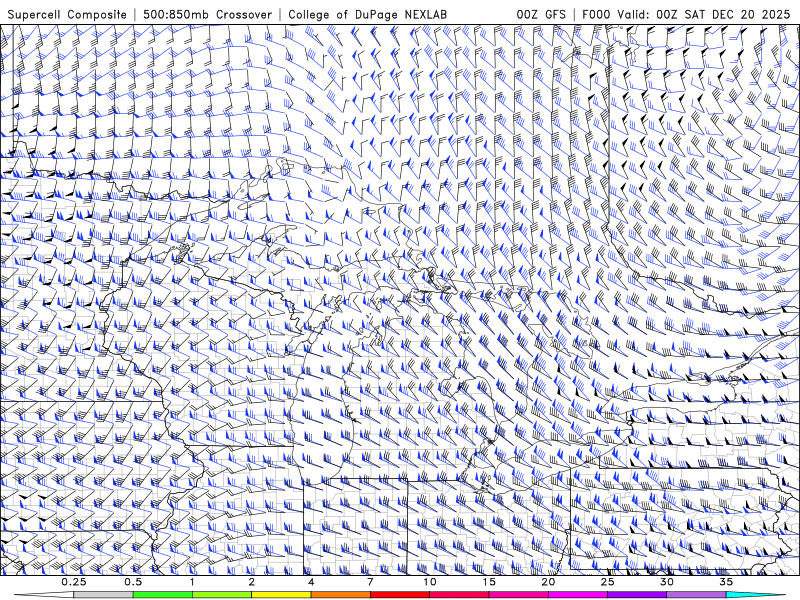Viewport: 800px width, 600px height.
Task: Click the 0.25 legend value
Action: coord(73,582)
